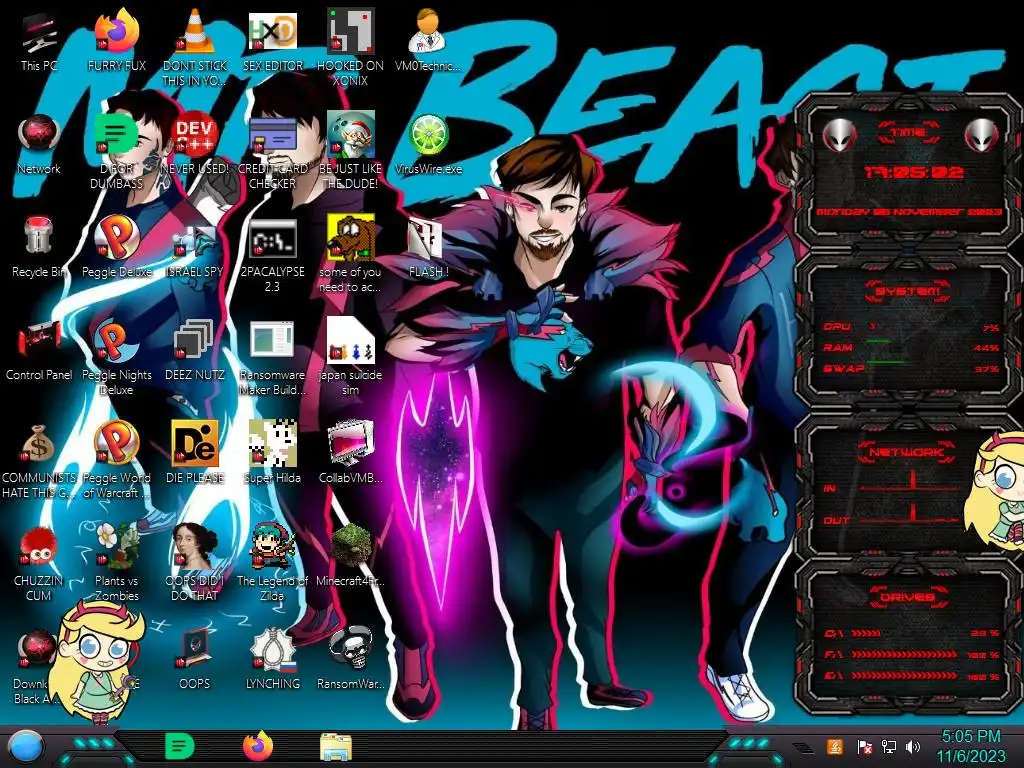Screen dimensions: 1024x768
Task: Open the RansomWar skull shortcut
Action: tap(350, 658)
